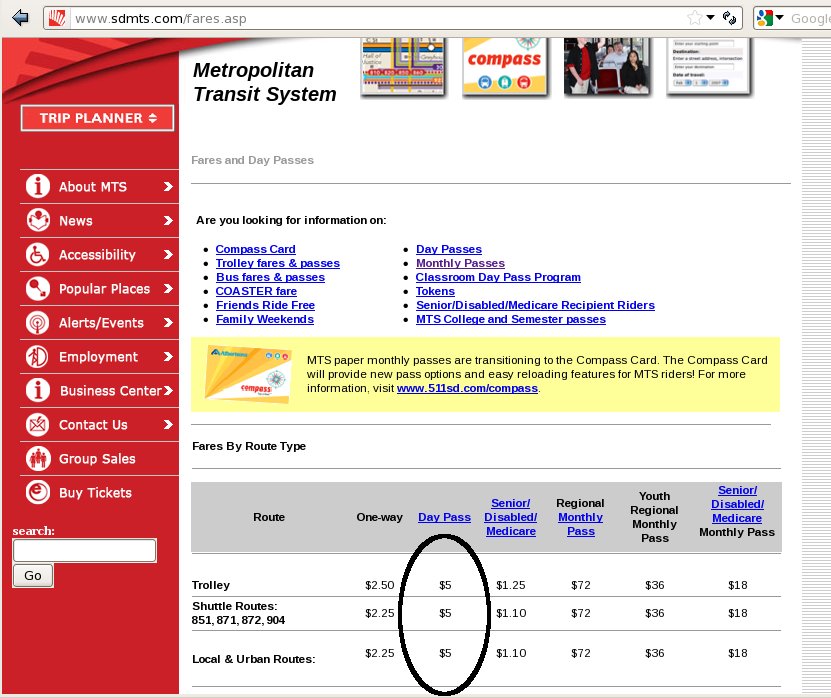Open Buy Tickets menu item
Viewport: 831px width, 698px height.
tap(95, 493)
